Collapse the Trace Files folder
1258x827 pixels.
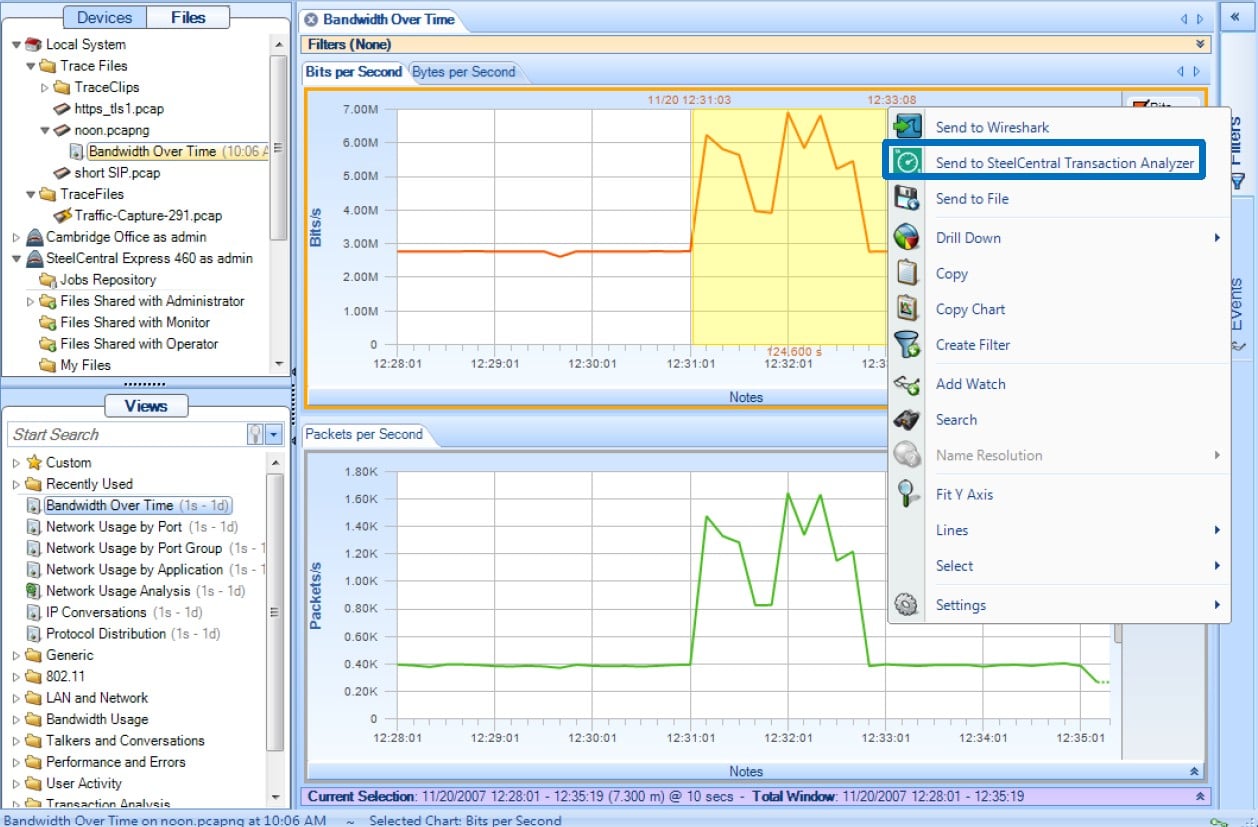coord(31,66)
